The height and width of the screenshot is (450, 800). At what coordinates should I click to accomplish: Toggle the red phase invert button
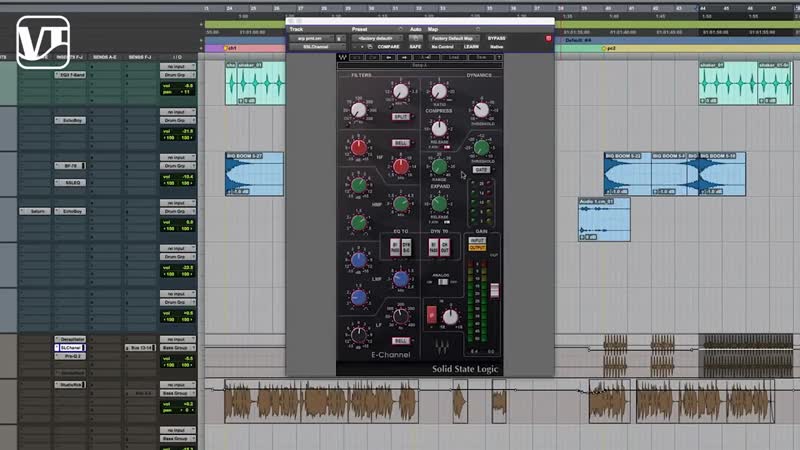click(x=432, y=314)
